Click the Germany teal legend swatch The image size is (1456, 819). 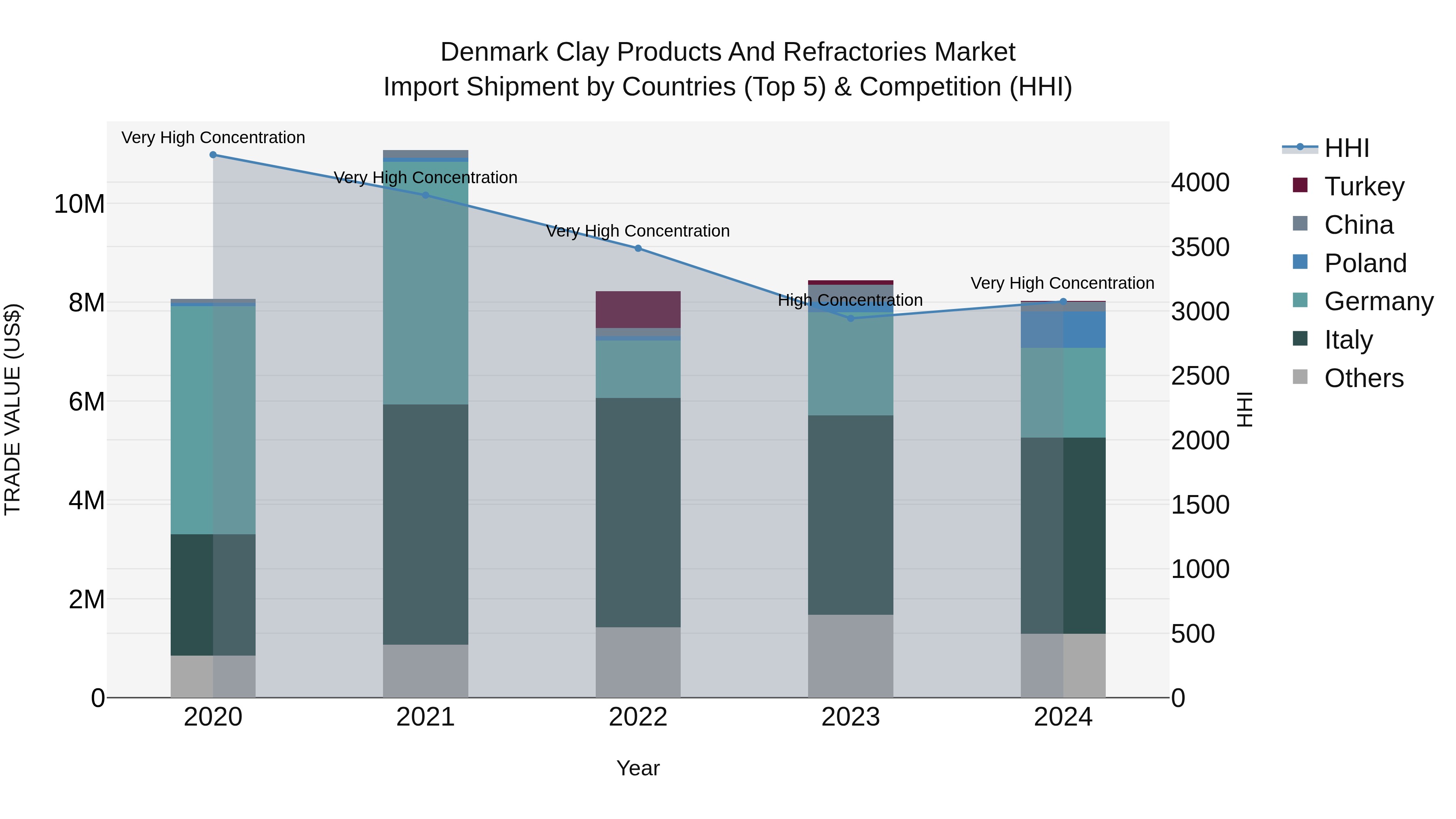pyautogui.click(x=1300, y=300)
